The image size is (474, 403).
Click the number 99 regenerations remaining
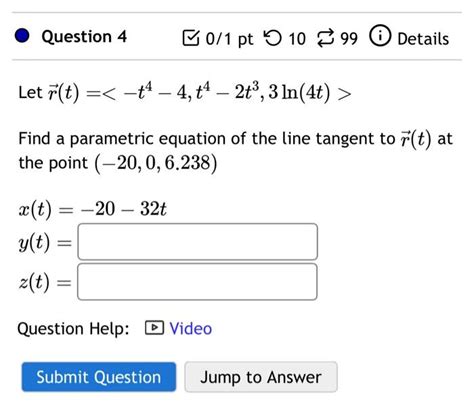349,39
